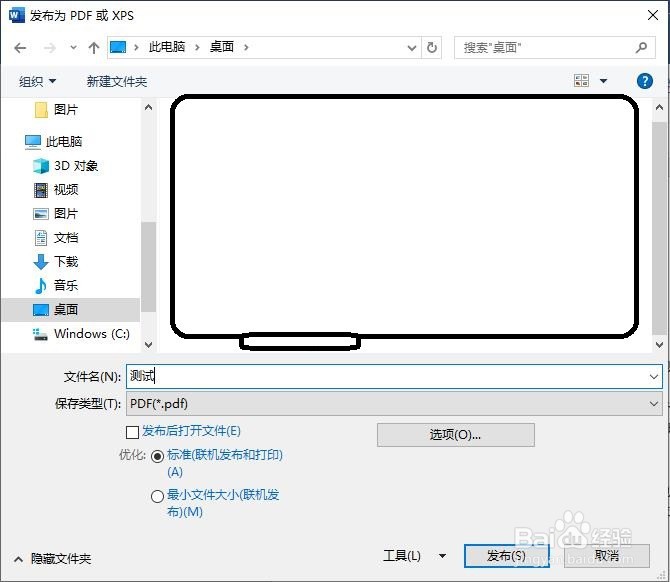Viewport: 670px width, 582px height.
Task: Select 标准(联机发布和打印) radio option
Action: [158, 456]
